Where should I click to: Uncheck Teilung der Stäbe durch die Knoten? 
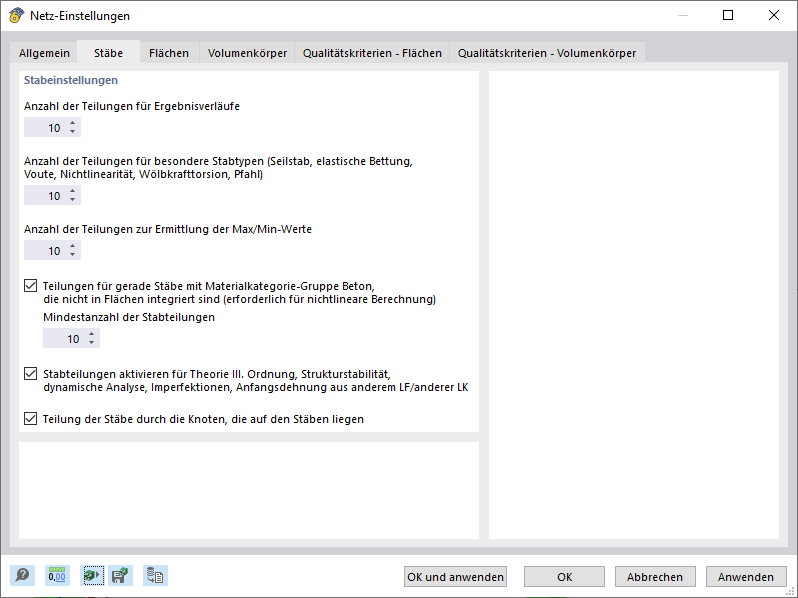pos(31,418)
